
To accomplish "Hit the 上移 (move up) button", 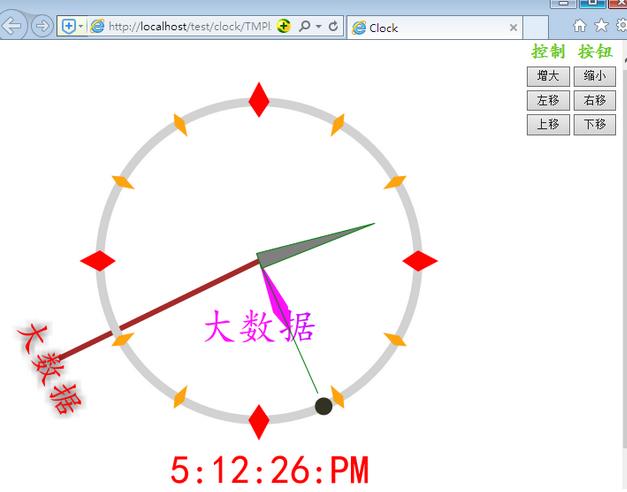I will [548, 124].
